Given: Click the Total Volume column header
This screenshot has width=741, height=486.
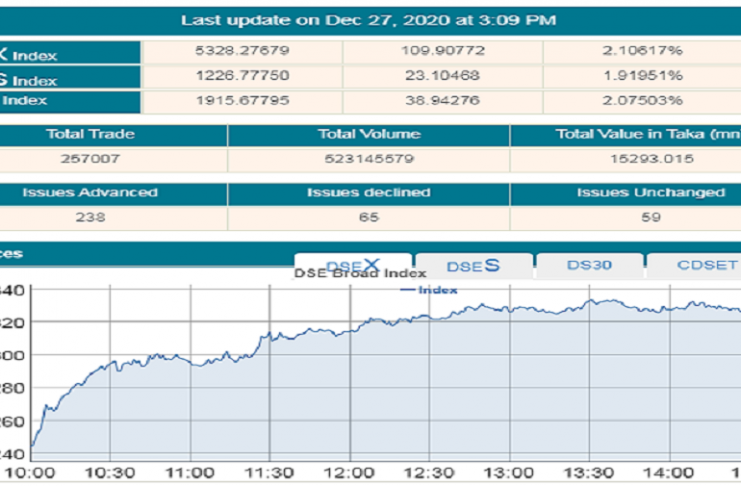Looking at the screenshot, I should (x=369, y=134).
